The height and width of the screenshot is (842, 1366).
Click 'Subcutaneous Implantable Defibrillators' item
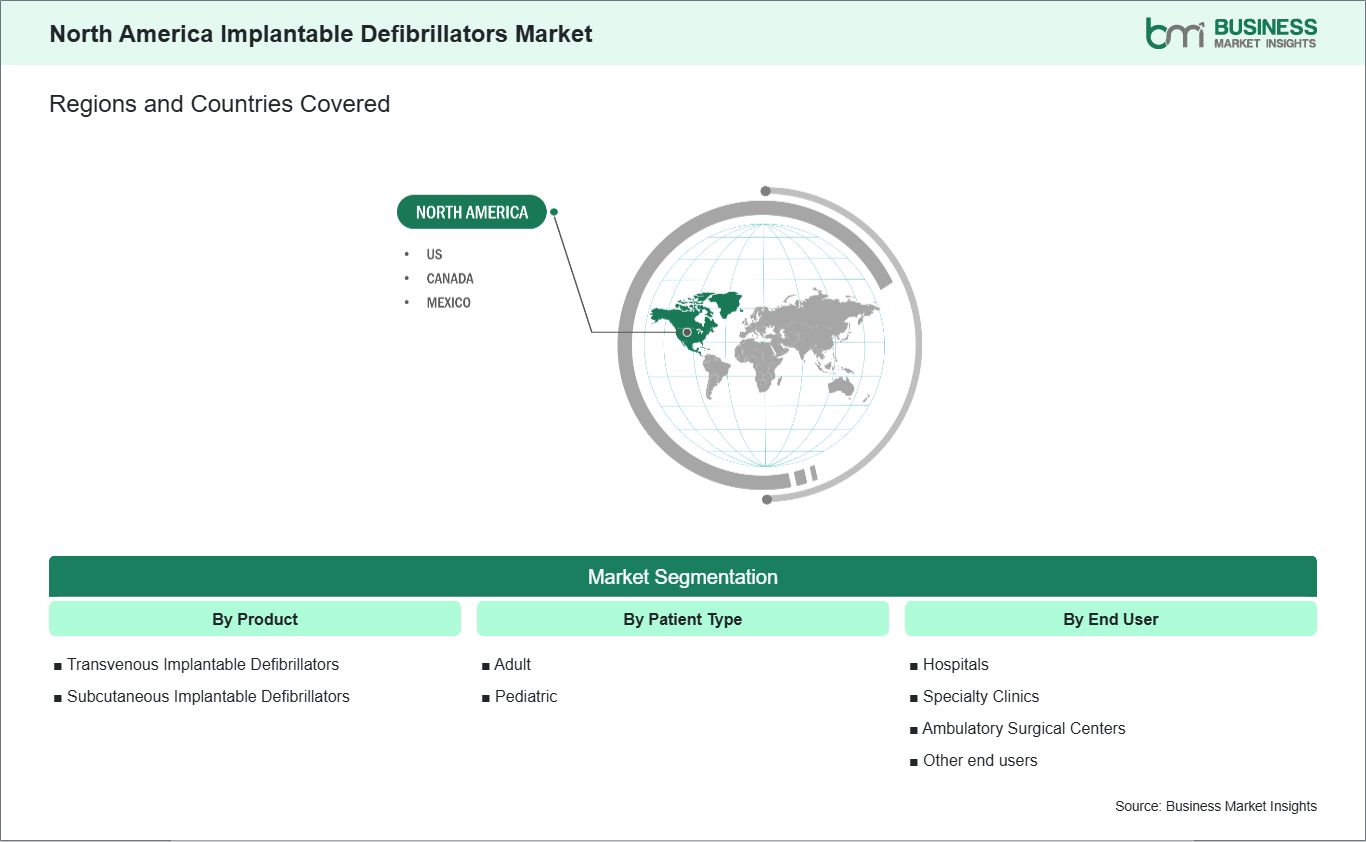click(x=208, y=696)
